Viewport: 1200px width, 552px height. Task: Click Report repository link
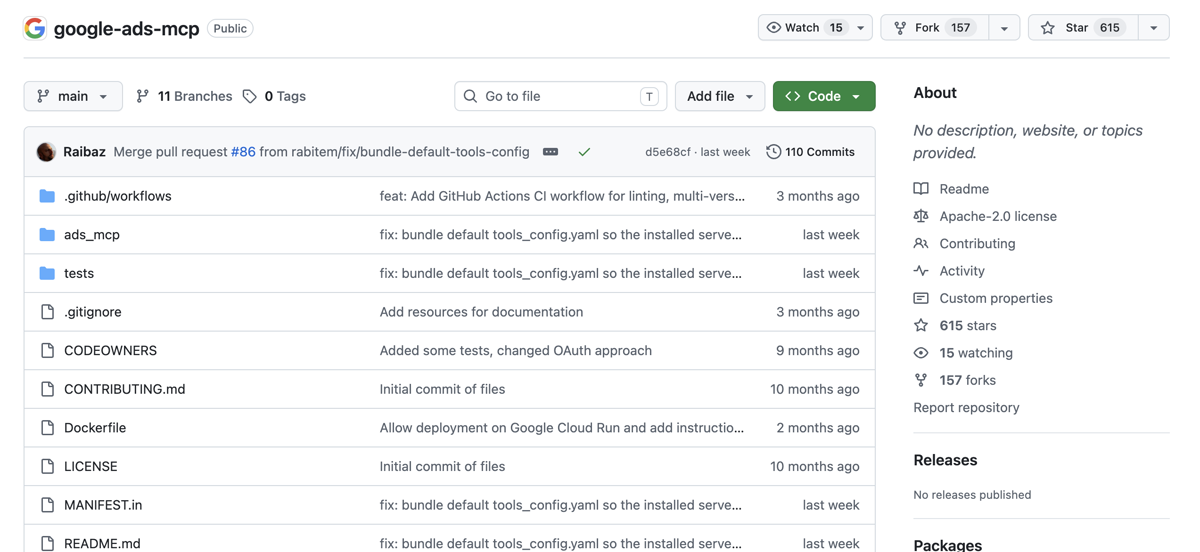click(966, 407)
